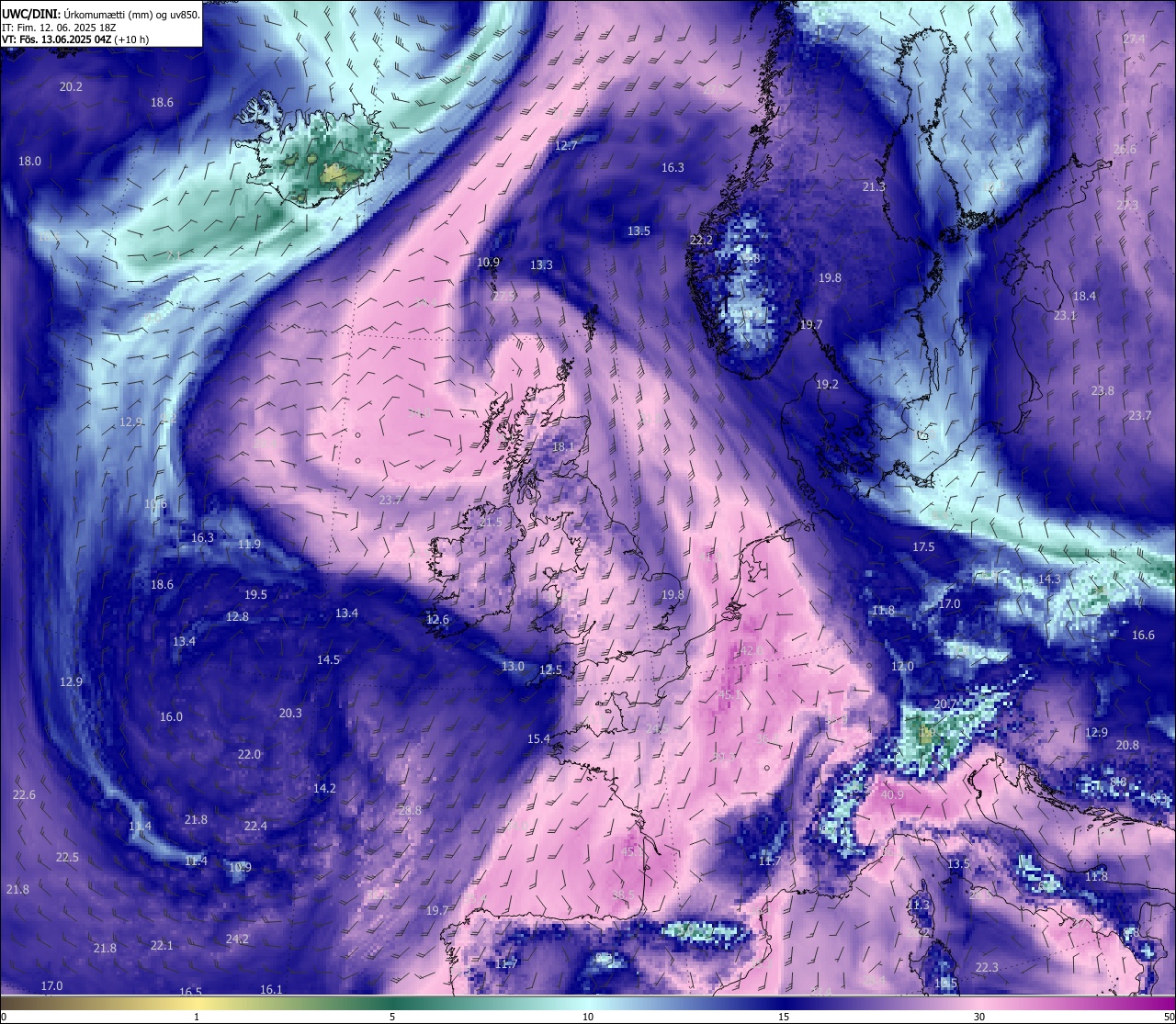Click the color scale label '1'
Viewport: 1176px width, 1024px height.
tap(197, 1017)
